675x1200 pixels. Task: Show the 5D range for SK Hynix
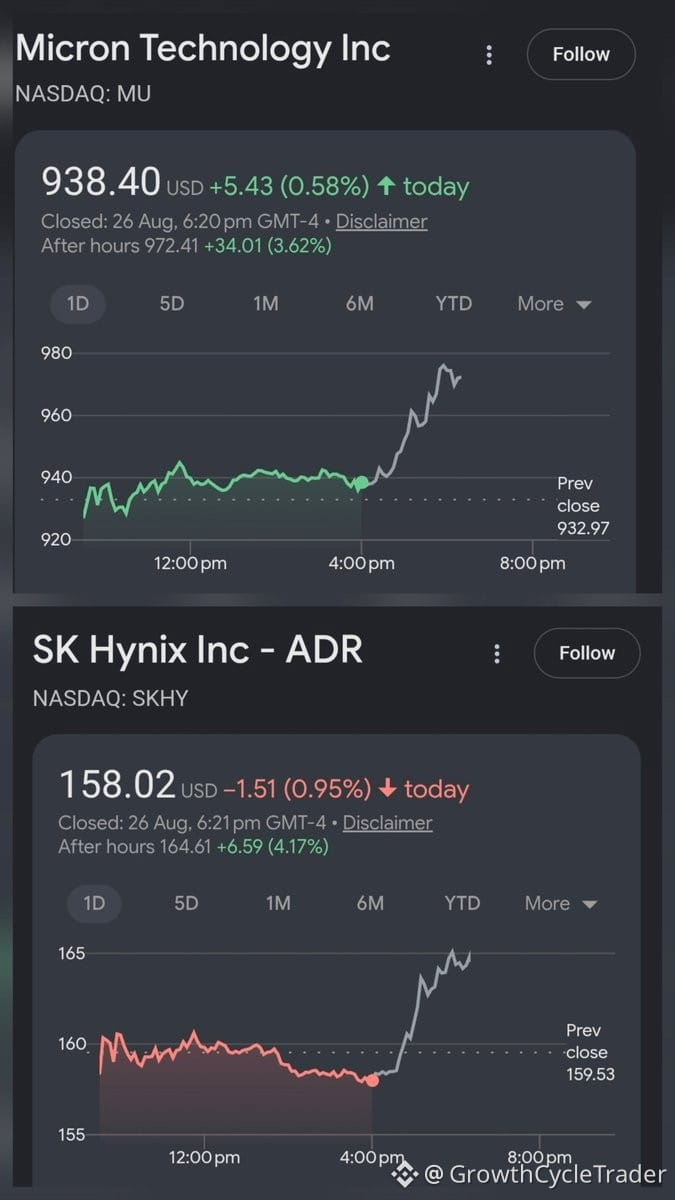click(x=186, y=903)
